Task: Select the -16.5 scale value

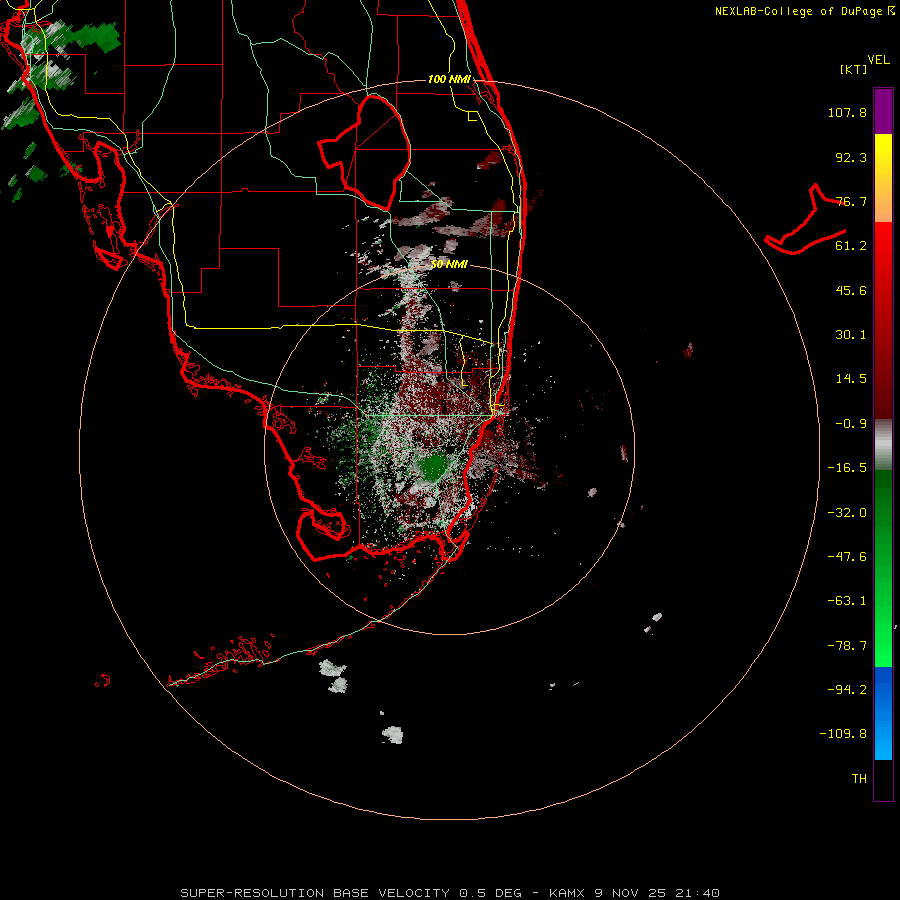Action: click(x=847, y=468)
